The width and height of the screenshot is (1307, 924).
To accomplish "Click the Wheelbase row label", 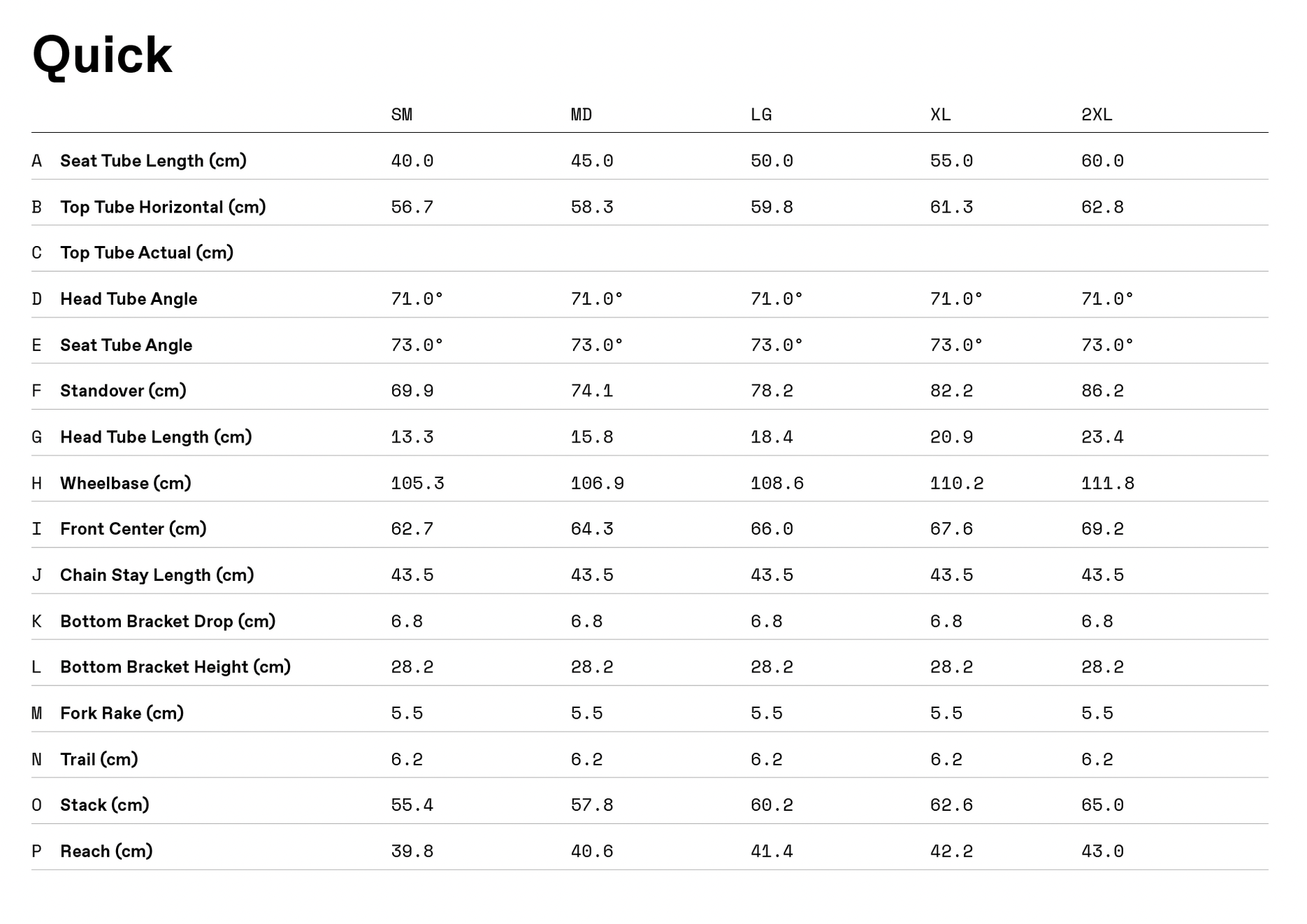I will point(126,483).
